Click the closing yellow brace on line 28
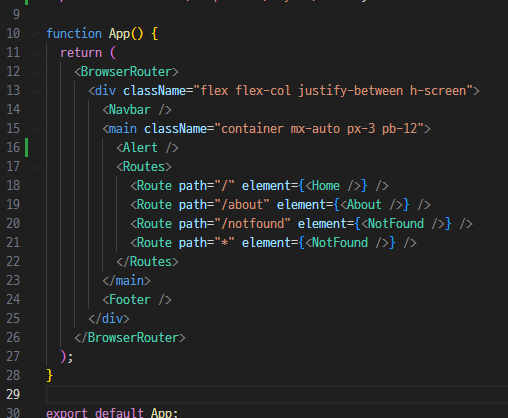The height and width of the screenshot is (418, 508). click(x=50, y=376)
